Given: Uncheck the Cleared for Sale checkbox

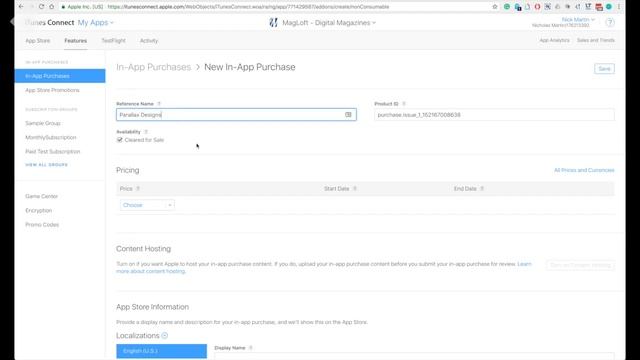Looking at the screenshot, I should click(120, 140).
